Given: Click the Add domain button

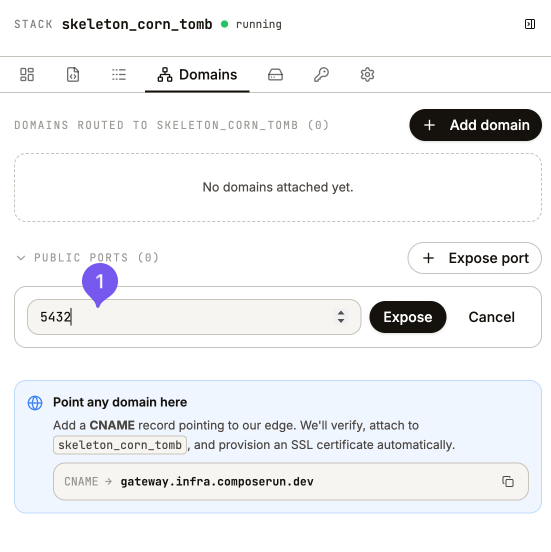Looking at the screenshot, I should click(475, 125).
